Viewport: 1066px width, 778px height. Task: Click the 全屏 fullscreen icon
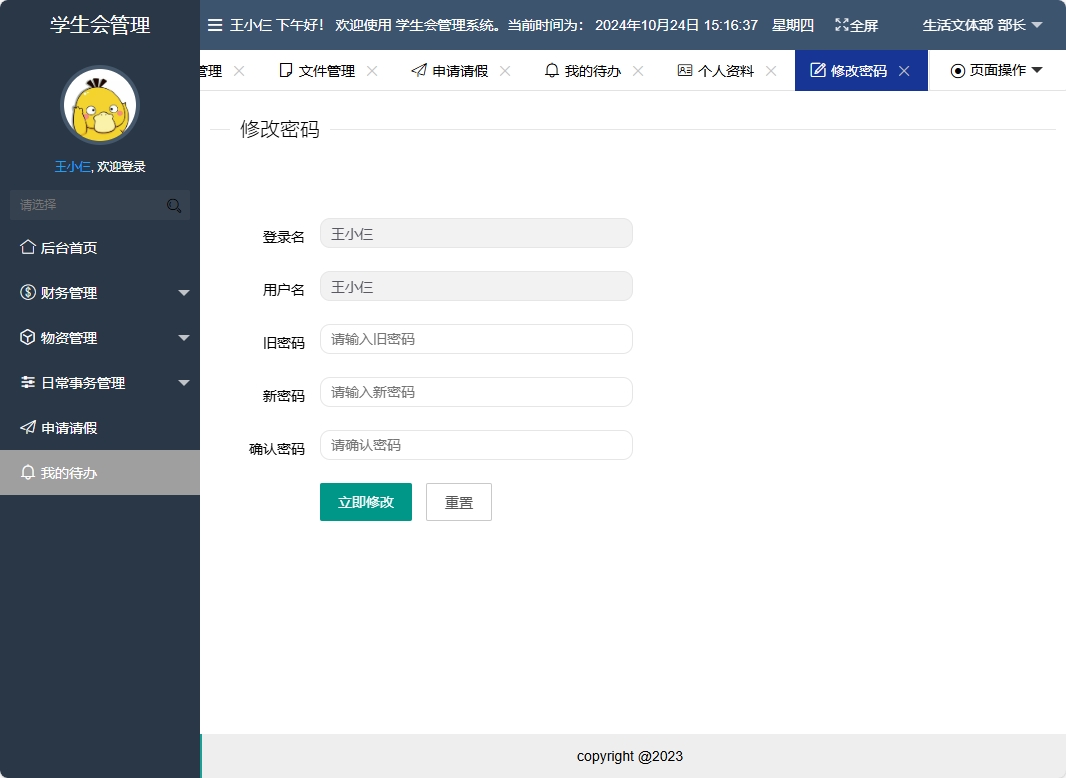(x=843, y=25)
